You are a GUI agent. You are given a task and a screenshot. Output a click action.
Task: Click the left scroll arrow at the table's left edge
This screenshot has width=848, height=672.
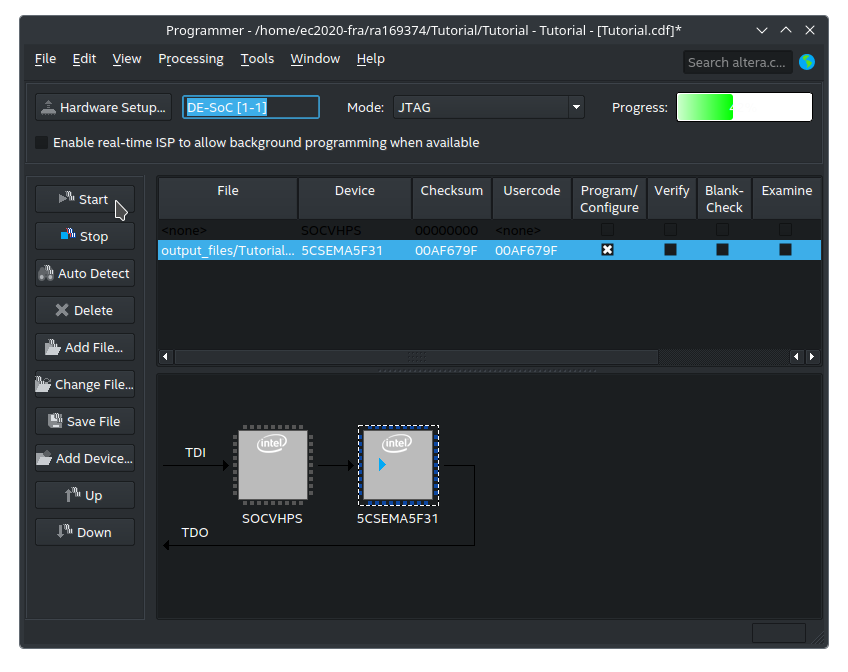[x=165, y=357]
